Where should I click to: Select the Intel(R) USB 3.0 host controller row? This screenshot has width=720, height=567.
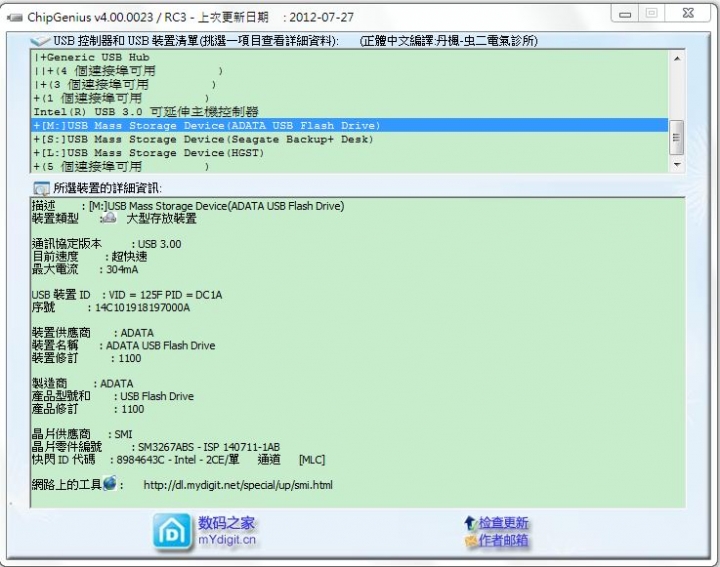pyautogui.click(x=350, y=112)
